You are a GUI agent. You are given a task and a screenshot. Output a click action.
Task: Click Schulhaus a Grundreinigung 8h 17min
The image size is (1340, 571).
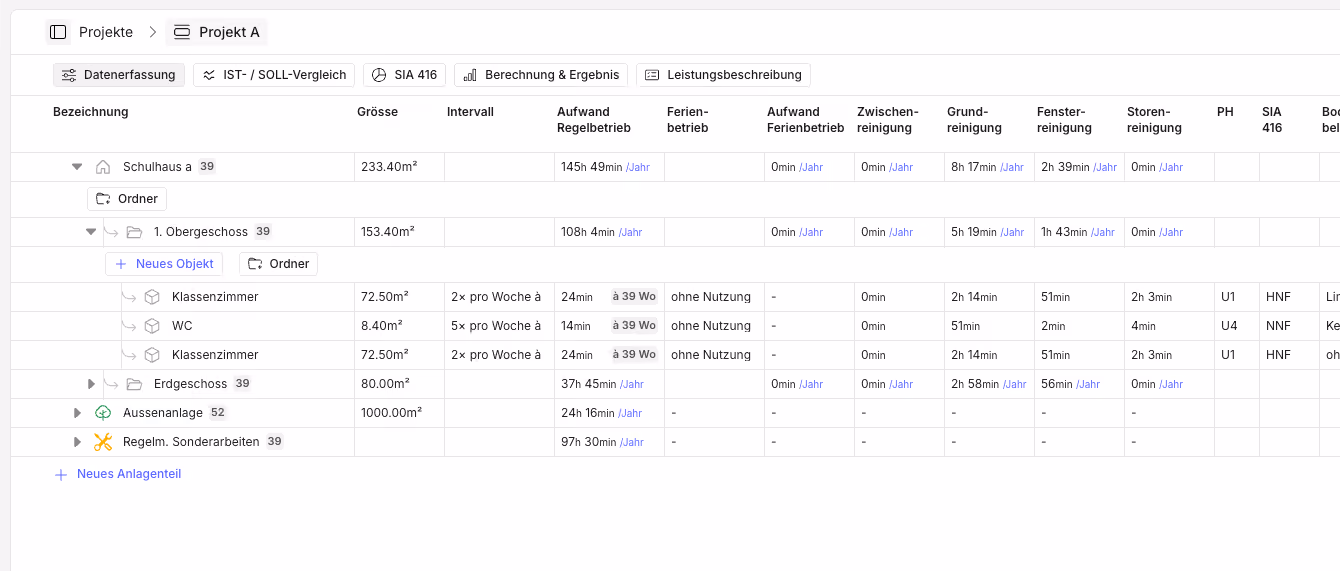coord(987,167)
